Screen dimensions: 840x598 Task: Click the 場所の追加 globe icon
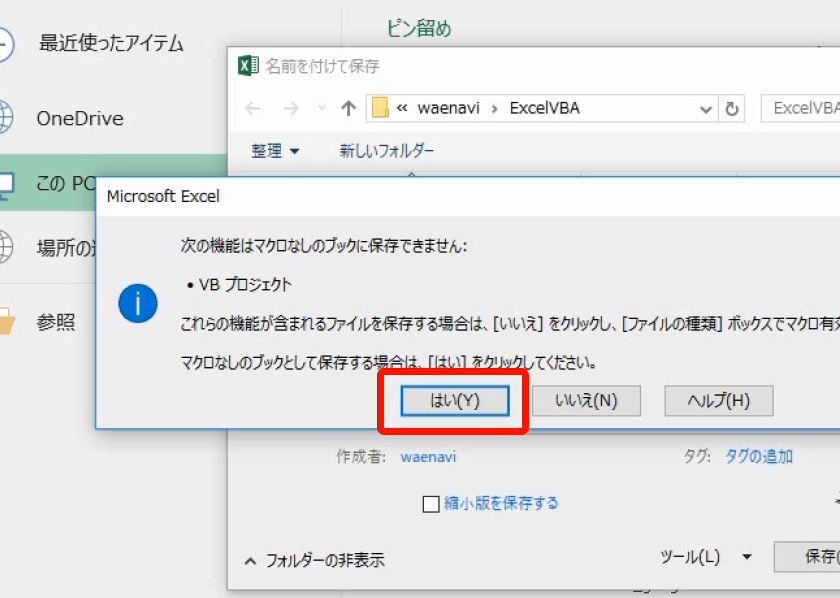5,246
